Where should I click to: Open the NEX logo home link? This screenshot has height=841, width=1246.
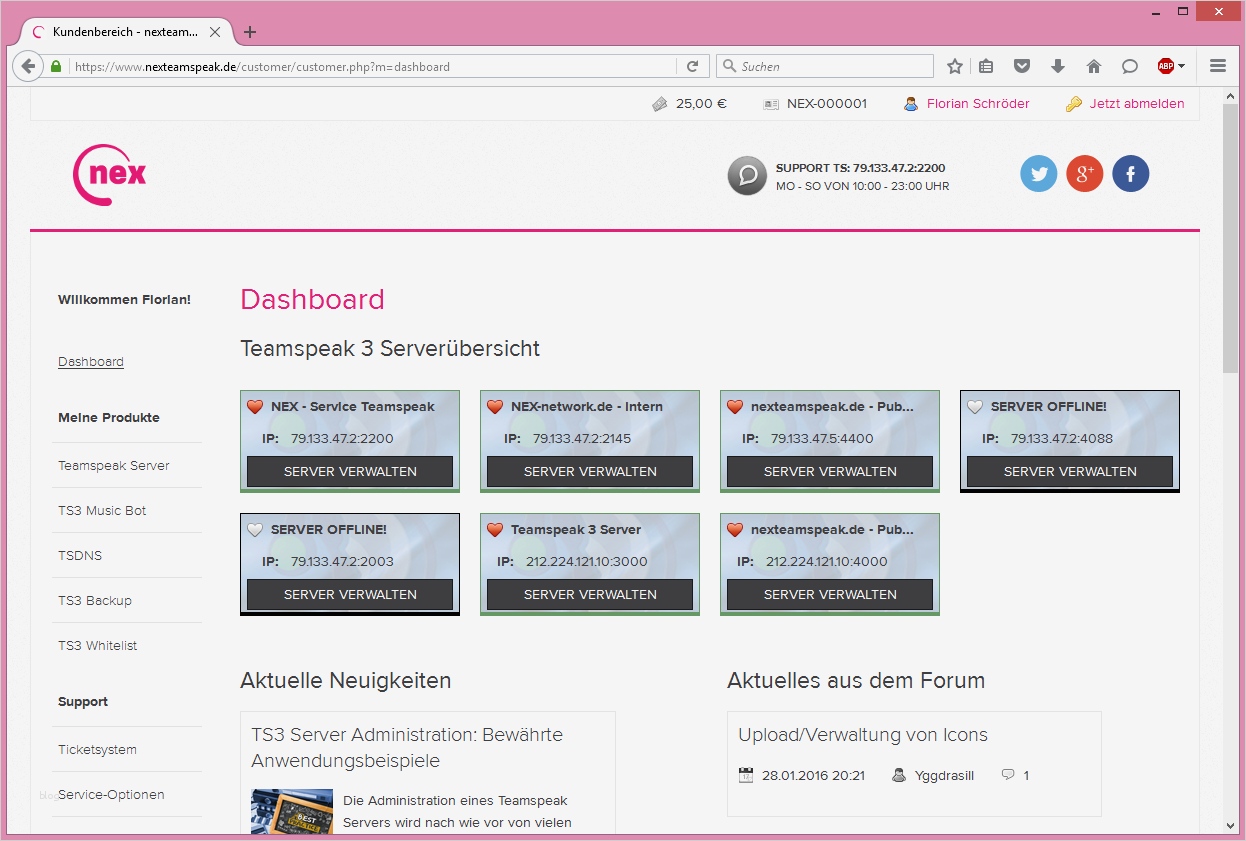tap(110, 175)
